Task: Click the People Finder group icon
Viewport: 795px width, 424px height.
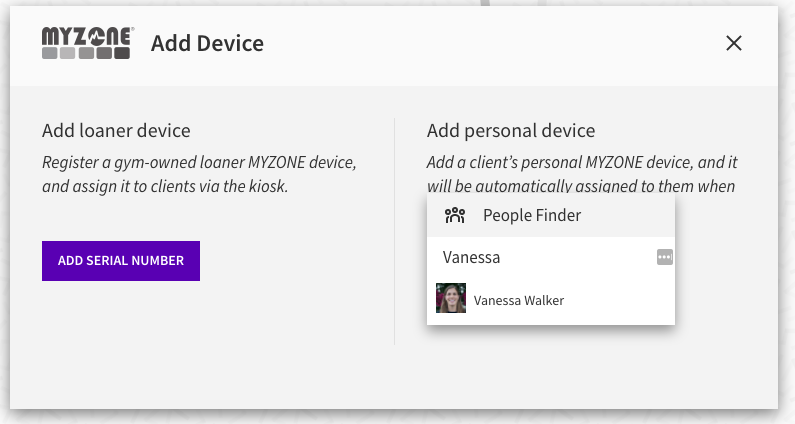Action: click(455, 215)
